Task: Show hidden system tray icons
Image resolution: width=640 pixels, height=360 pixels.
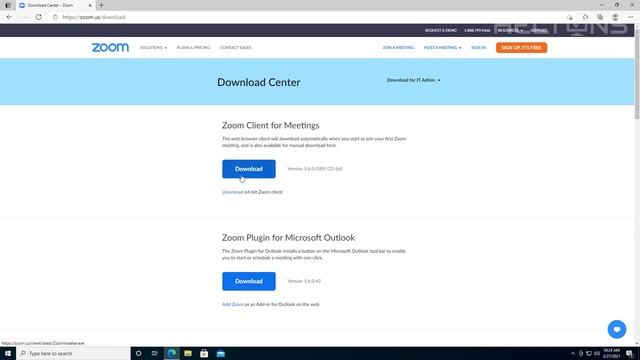Action: coord(573,353)
